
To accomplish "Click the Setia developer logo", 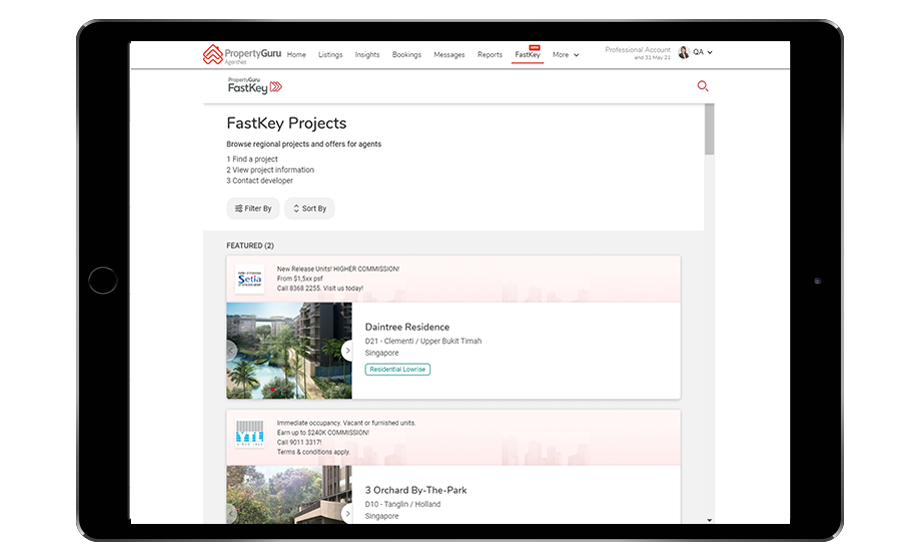I will click(x=249, y=279).
